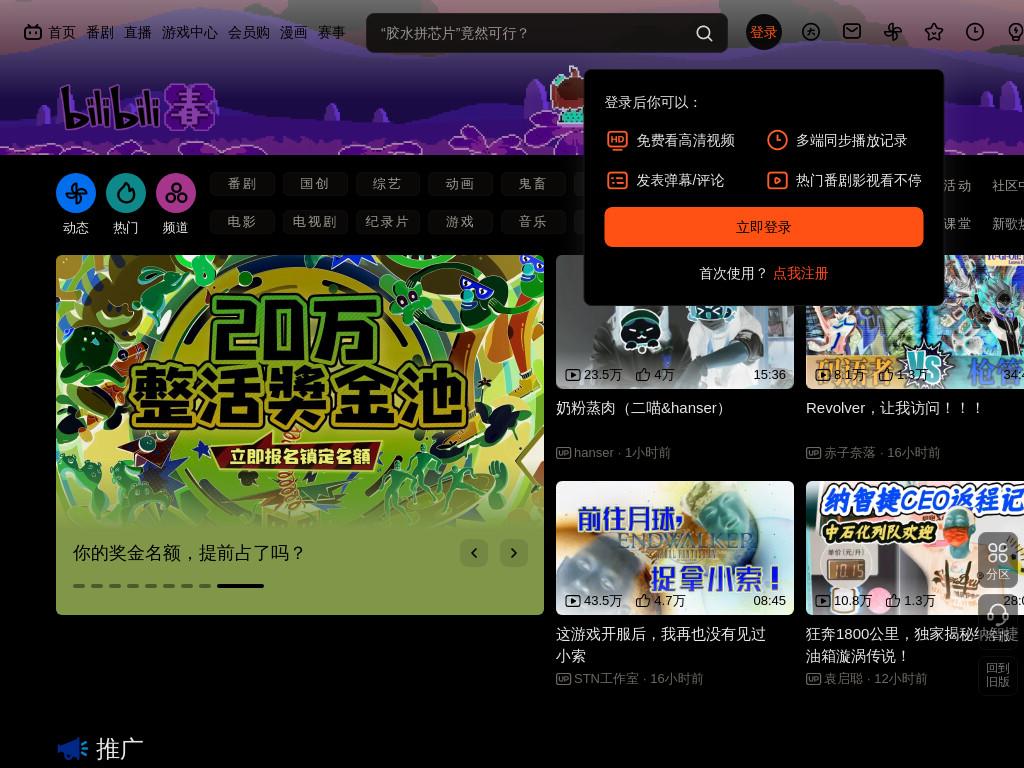Select the 动画 category tag
The height and width of the screenshot is (768, 1024).
click(460, 184)
